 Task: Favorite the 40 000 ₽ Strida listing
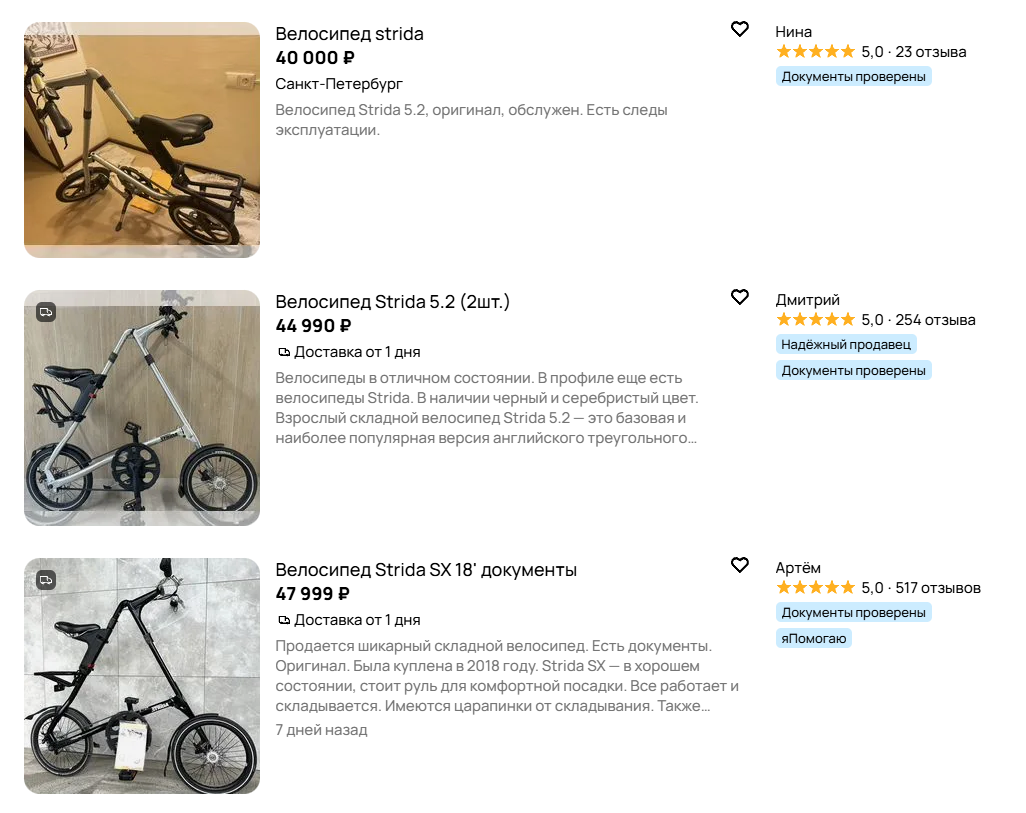740,29
